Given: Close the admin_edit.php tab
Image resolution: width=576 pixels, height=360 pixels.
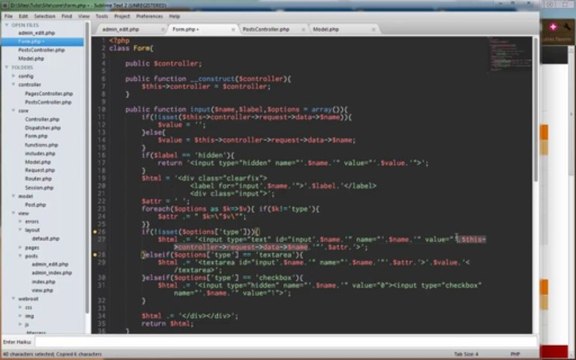Looking at the screenshot, I should click(x=163, y=29).
